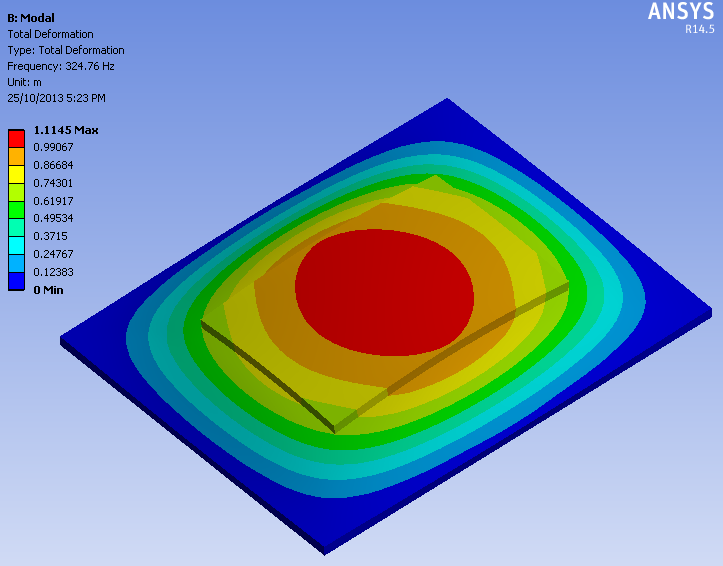
Task: Click the R14.5 version label
Action: (x=699, y=30)
